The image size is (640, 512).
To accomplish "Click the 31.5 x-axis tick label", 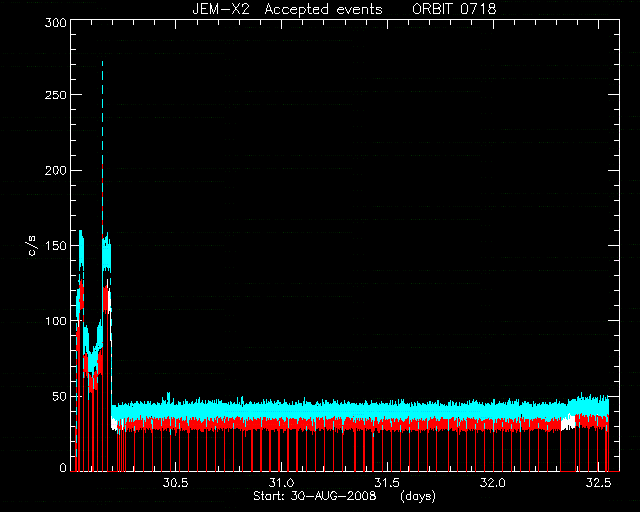I will (x=387, y=483).
